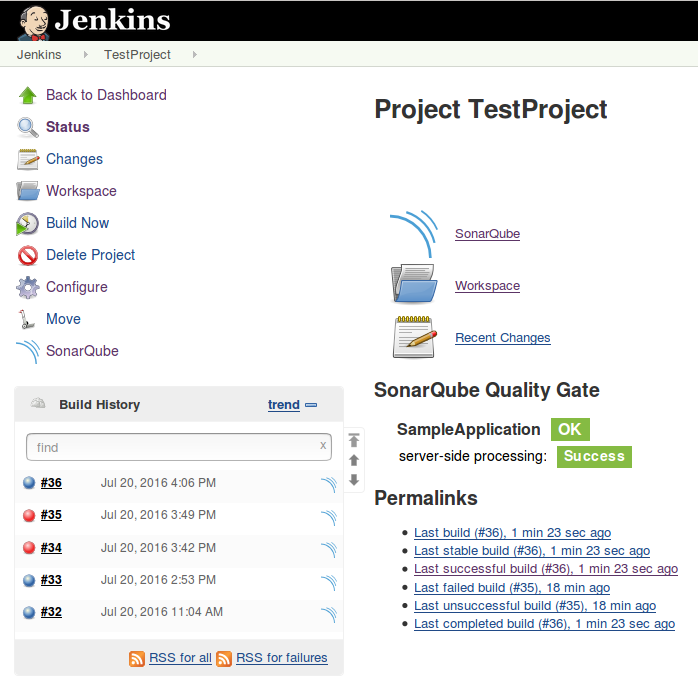The width and height of the screenshot is (698, 682).
Task: Click the Jenkins butler logo in header
Action: pyautogui.click(x=34, y=22)
